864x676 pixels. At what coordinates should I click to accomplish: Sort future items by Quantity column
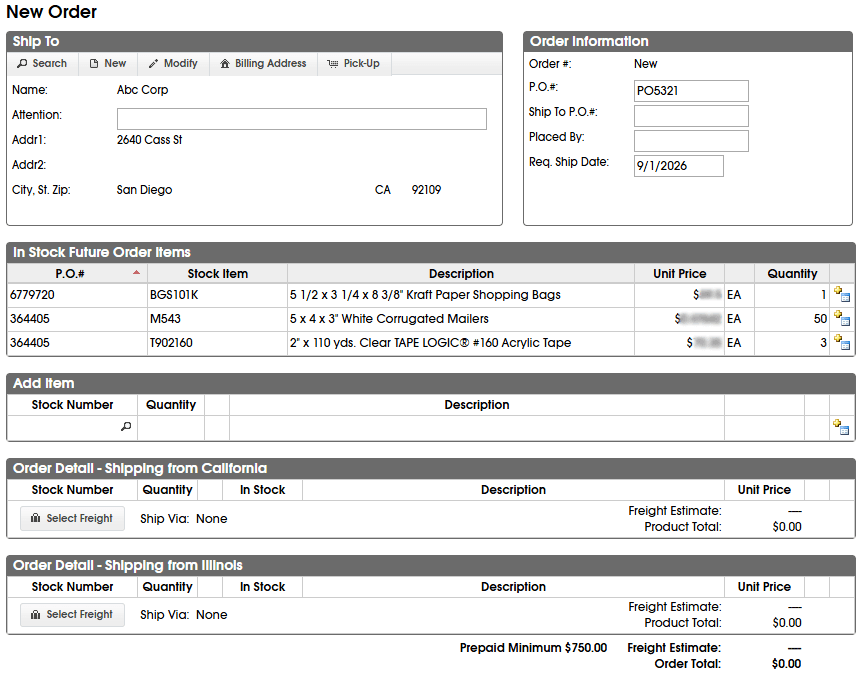point(792,274)
